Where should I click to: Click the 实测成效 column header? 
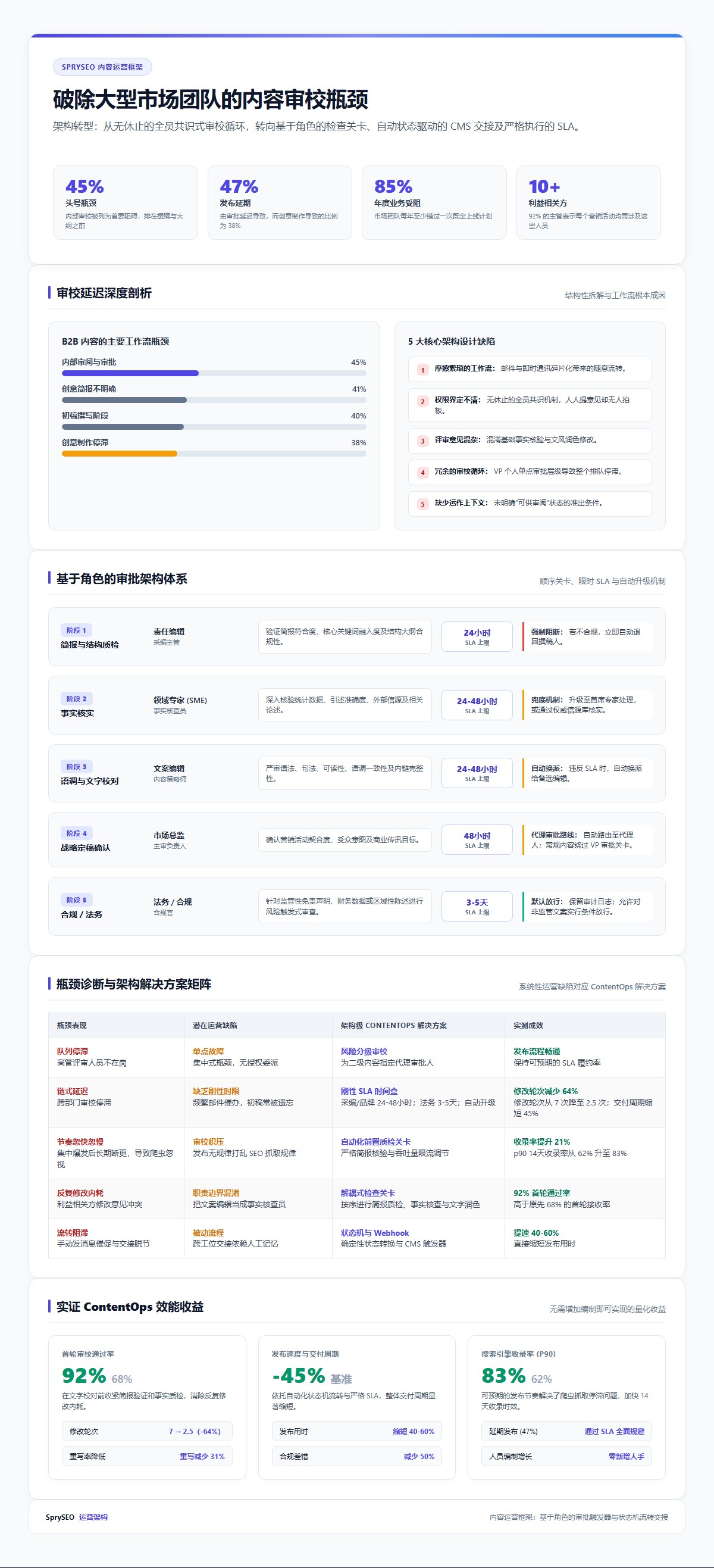click(x=585, y=1025)
